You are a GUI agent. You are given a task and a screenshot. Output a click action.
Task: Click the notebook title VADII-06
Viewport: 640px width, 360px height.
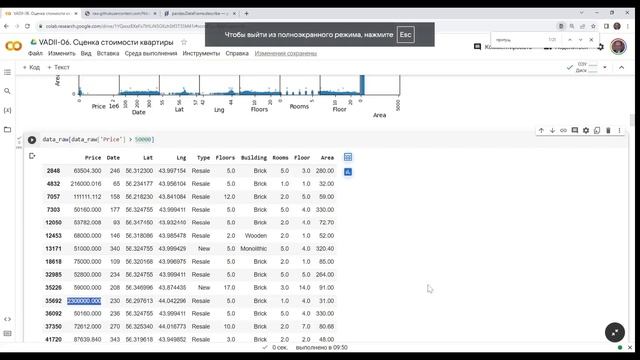click(x=106, y=42)
